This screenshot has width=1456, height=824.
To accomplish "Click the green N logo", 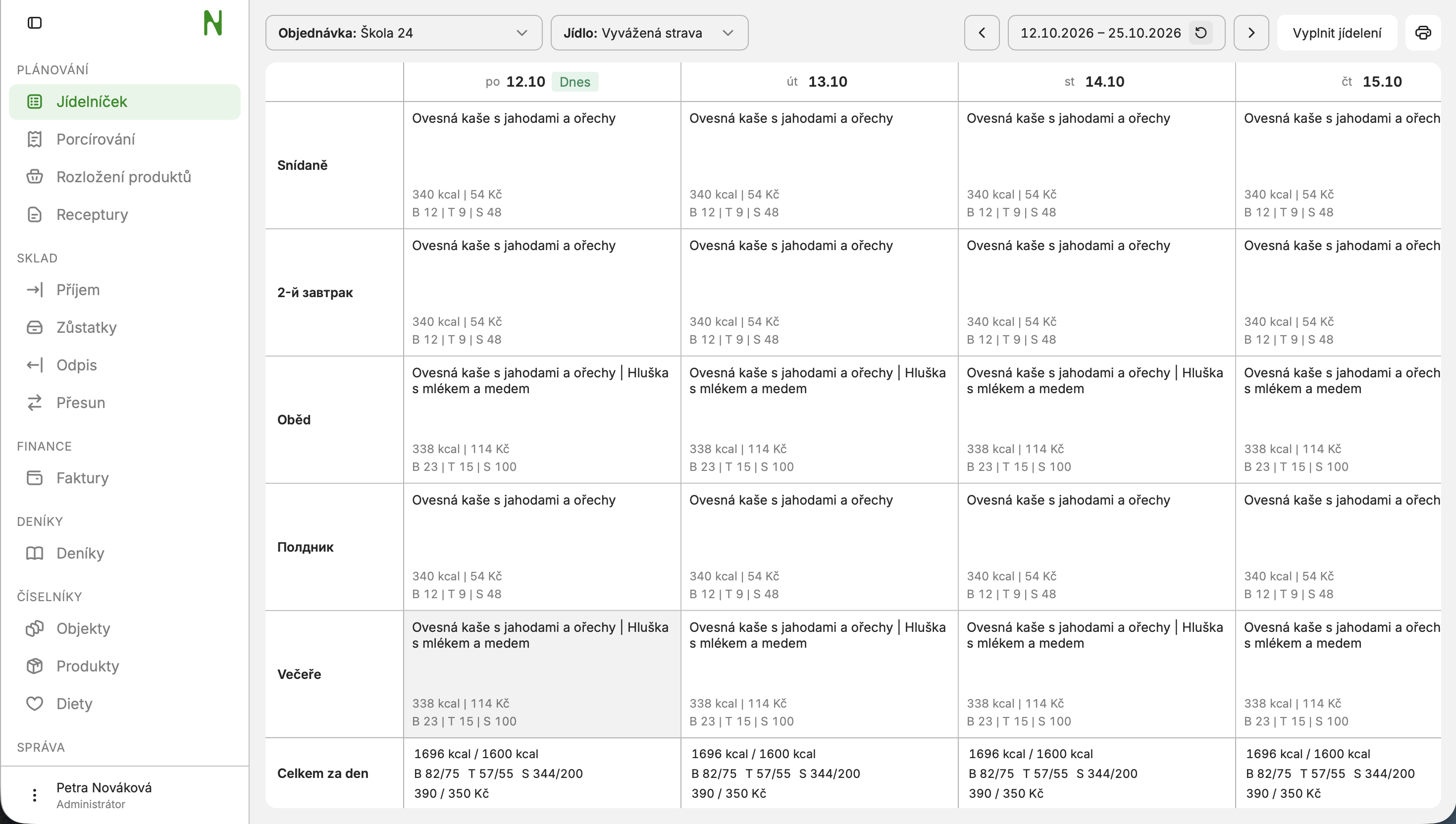I will tap(213, 23).
